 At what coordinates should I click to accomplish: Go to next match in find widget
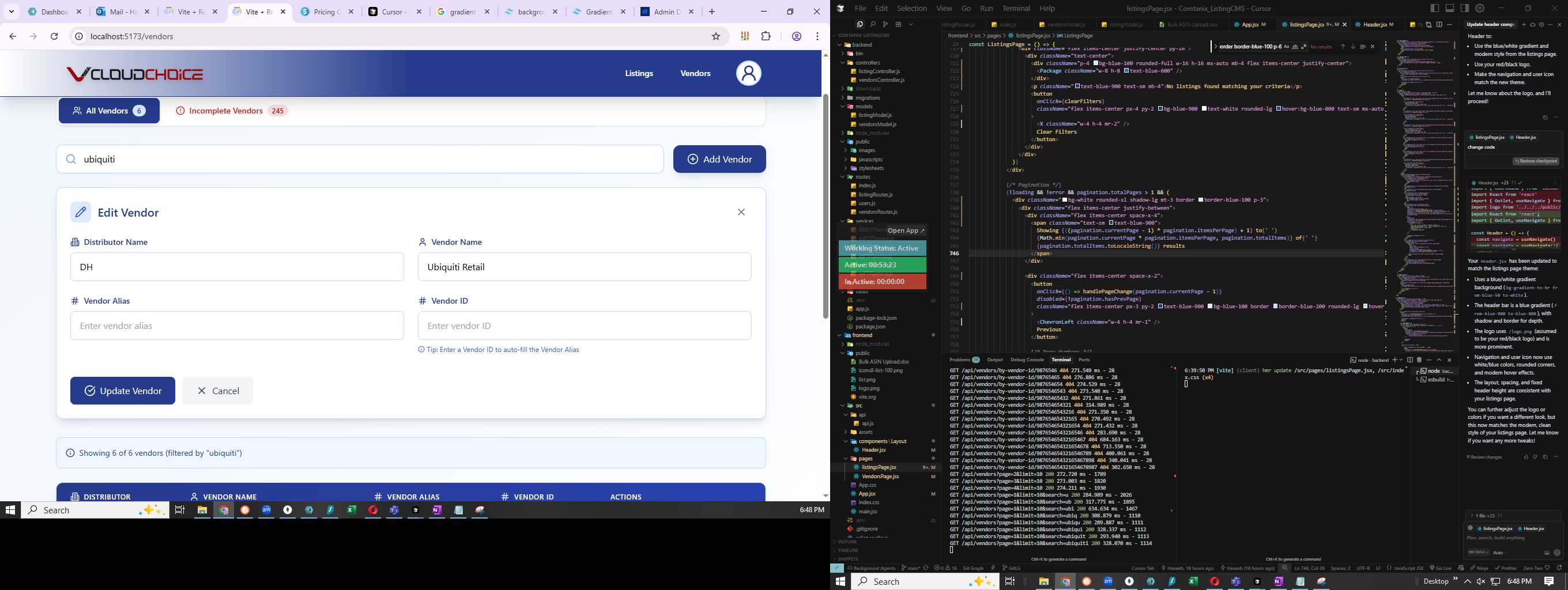click(1353, 47)
